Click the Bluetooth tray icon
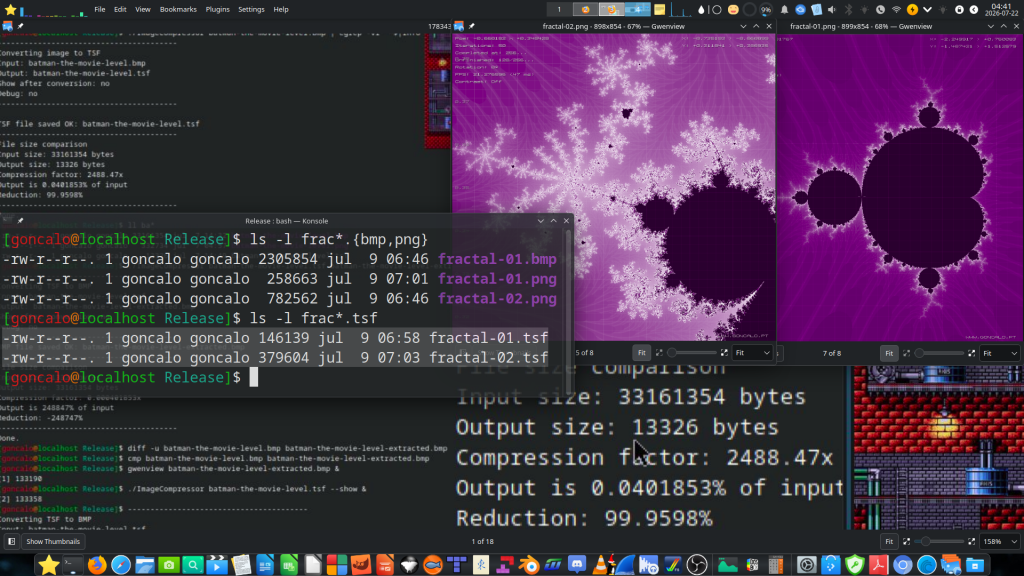This screenshot has height=576, width=1024. (848, 10)
